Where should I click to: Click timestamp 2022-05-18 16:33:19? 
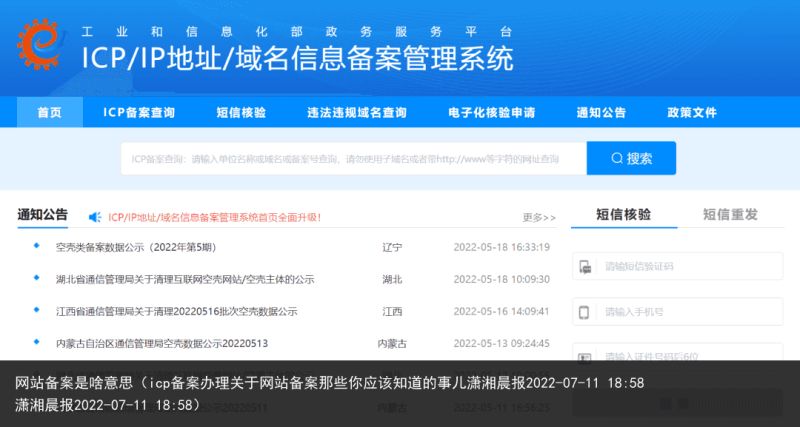(x=502, y=247)
